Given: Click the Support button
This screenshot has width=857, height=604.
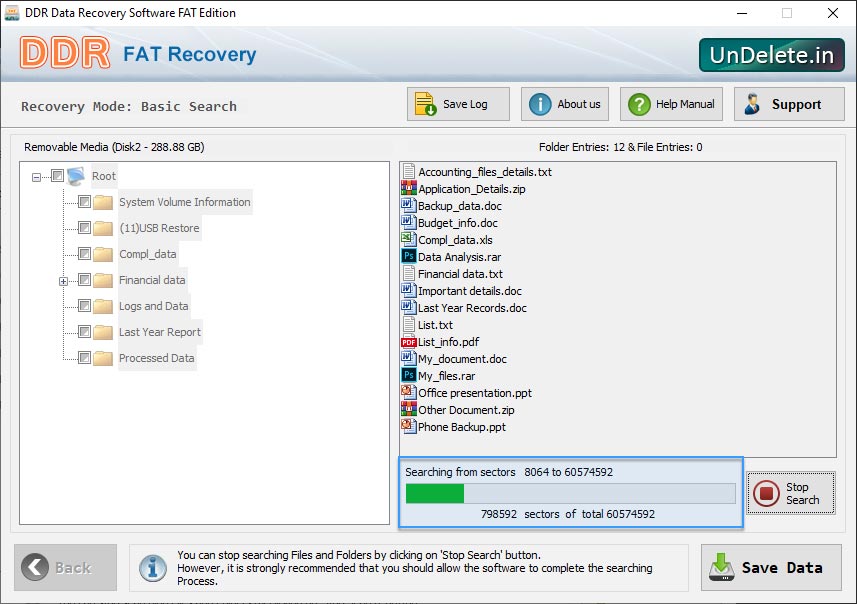Looking at the screenshot, I should pyautogui.click(x=789, y=104).
